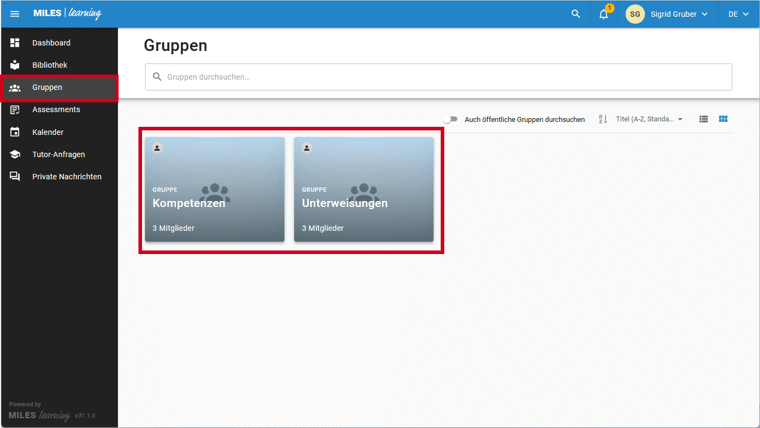Open the notifications bell
760x428 pixels.
pos(603,14)
